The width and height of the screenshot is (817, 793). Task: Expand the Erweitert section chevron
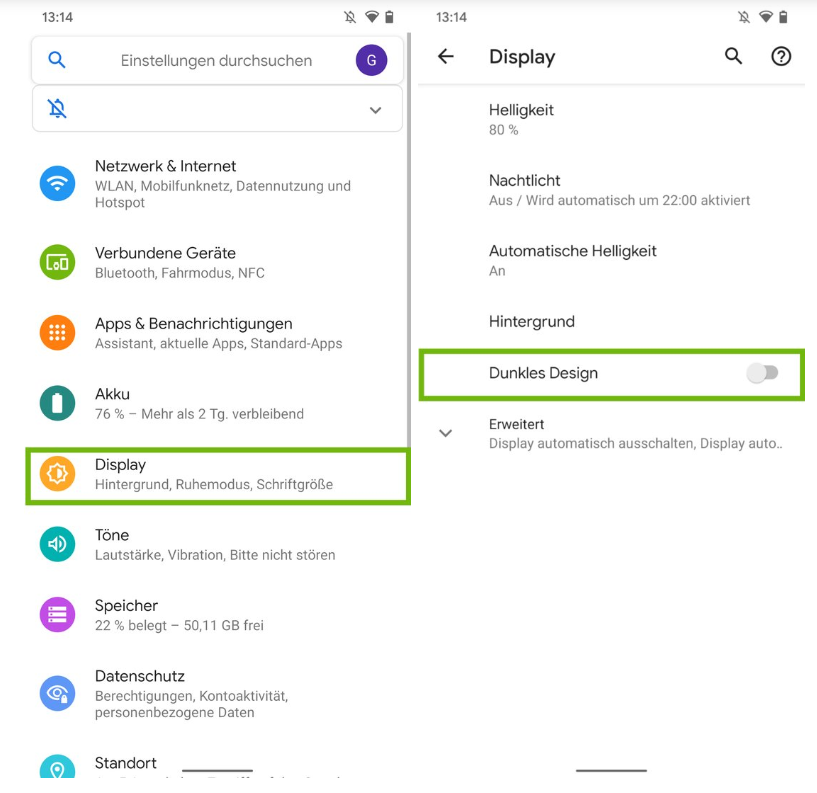coord(445,433)
